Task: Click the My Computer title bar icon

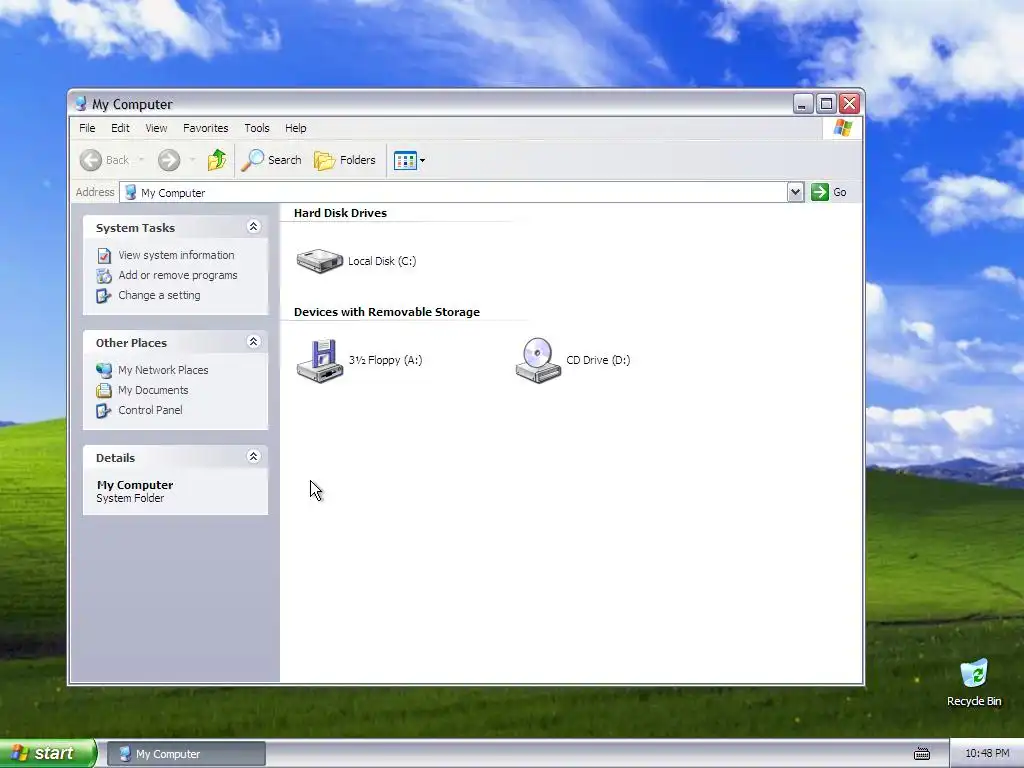Action: pyautogui.click(x=81, y=104)
